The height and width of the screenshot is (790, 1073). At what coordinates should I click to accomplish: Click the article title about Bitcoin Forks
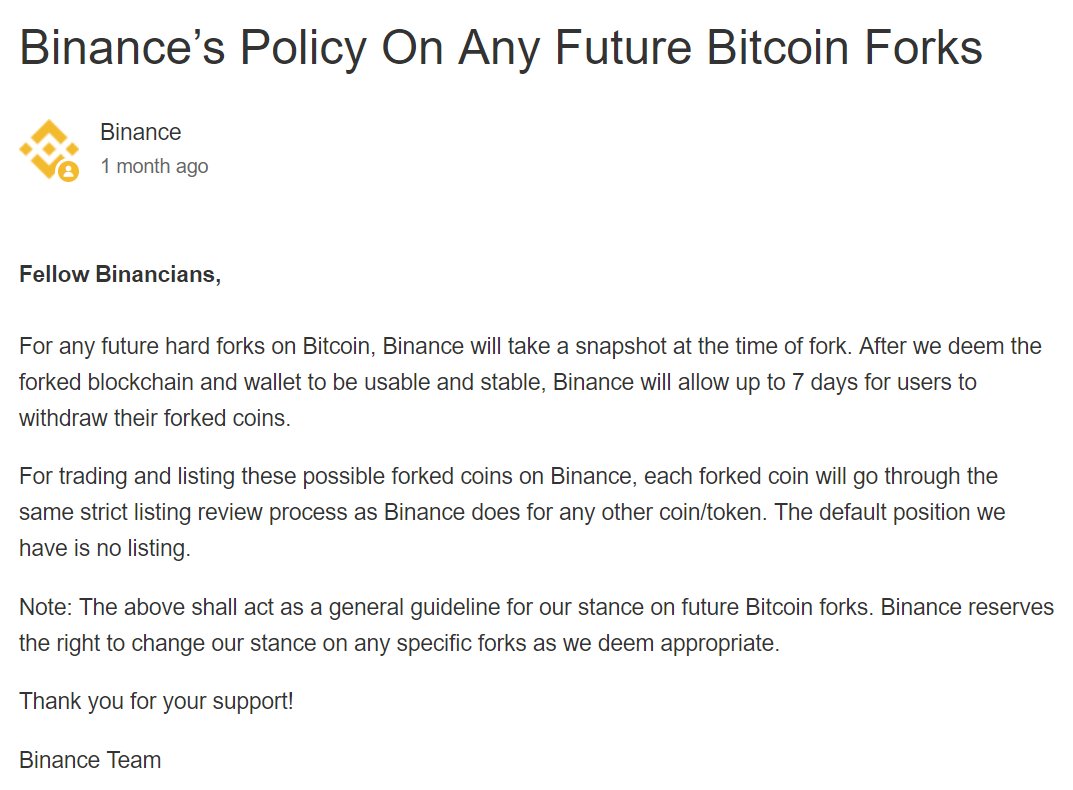point(501,47)
